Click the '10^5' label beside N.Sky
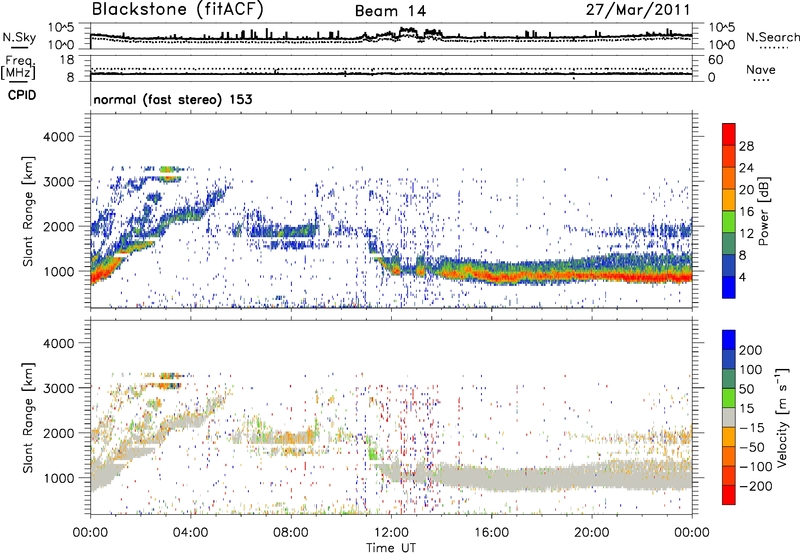The image size is (800, 554). tap(61, 28)
